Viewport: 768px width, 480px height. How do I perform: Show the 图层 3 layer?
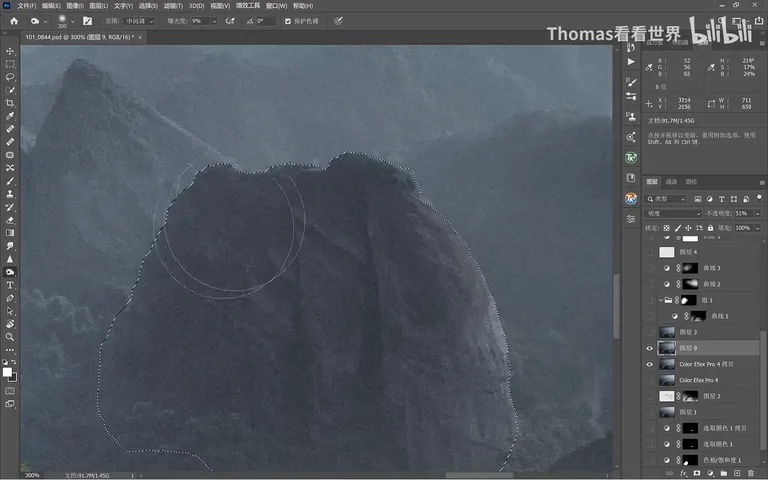(649, 332)
